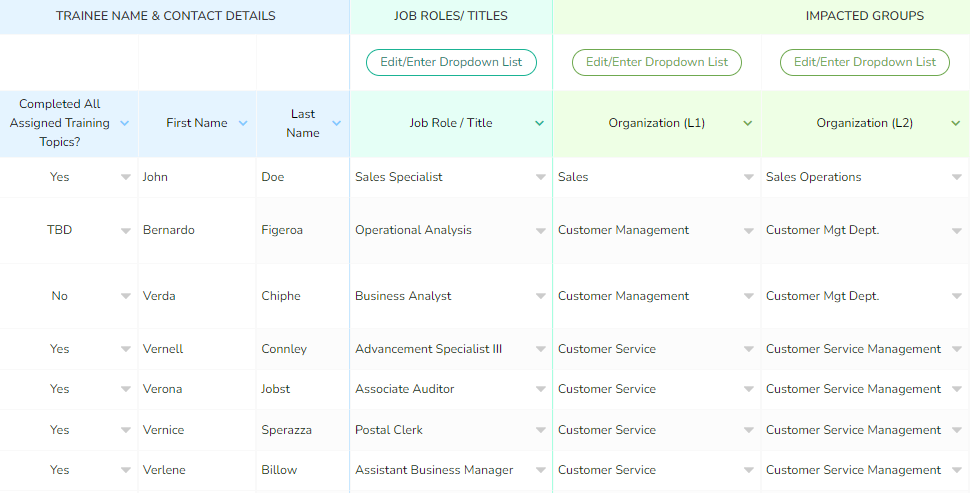
Task: Expand Bernardo's TBD status dropdown
Action: [126, 231]
